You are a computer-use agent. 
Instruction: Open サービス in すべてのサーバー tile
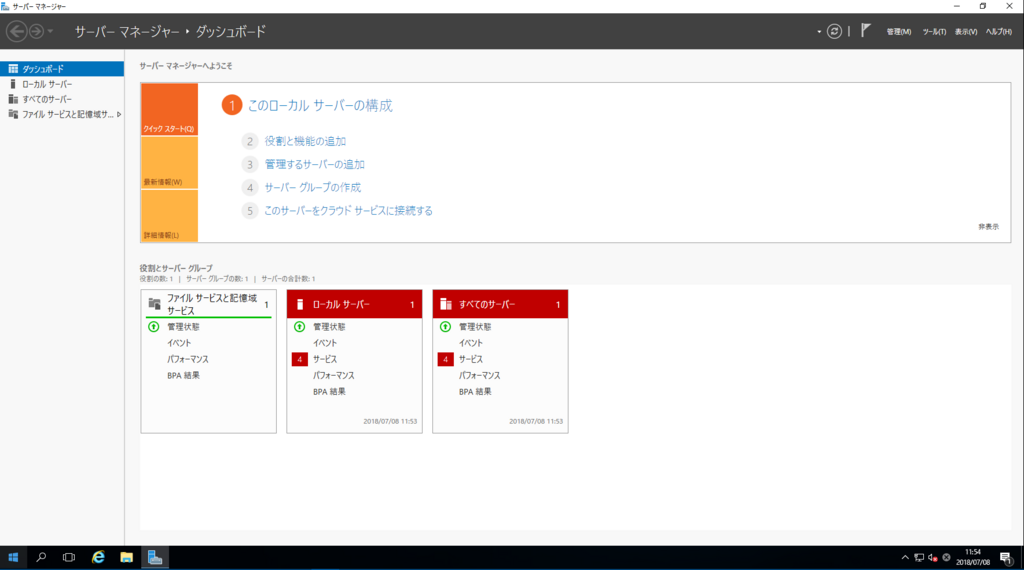coord(471,359)
